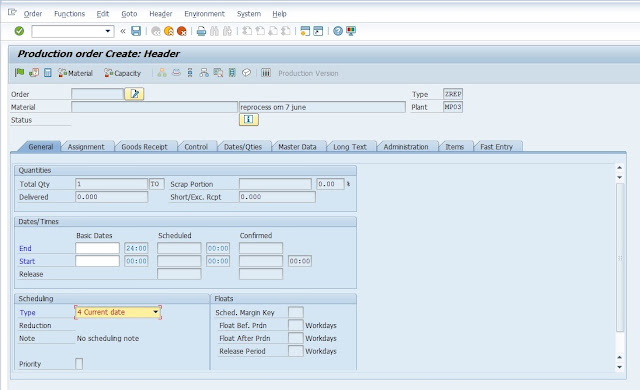640x390 pixels.
Task: Switch to the Items tab
Action: [454, 147]
